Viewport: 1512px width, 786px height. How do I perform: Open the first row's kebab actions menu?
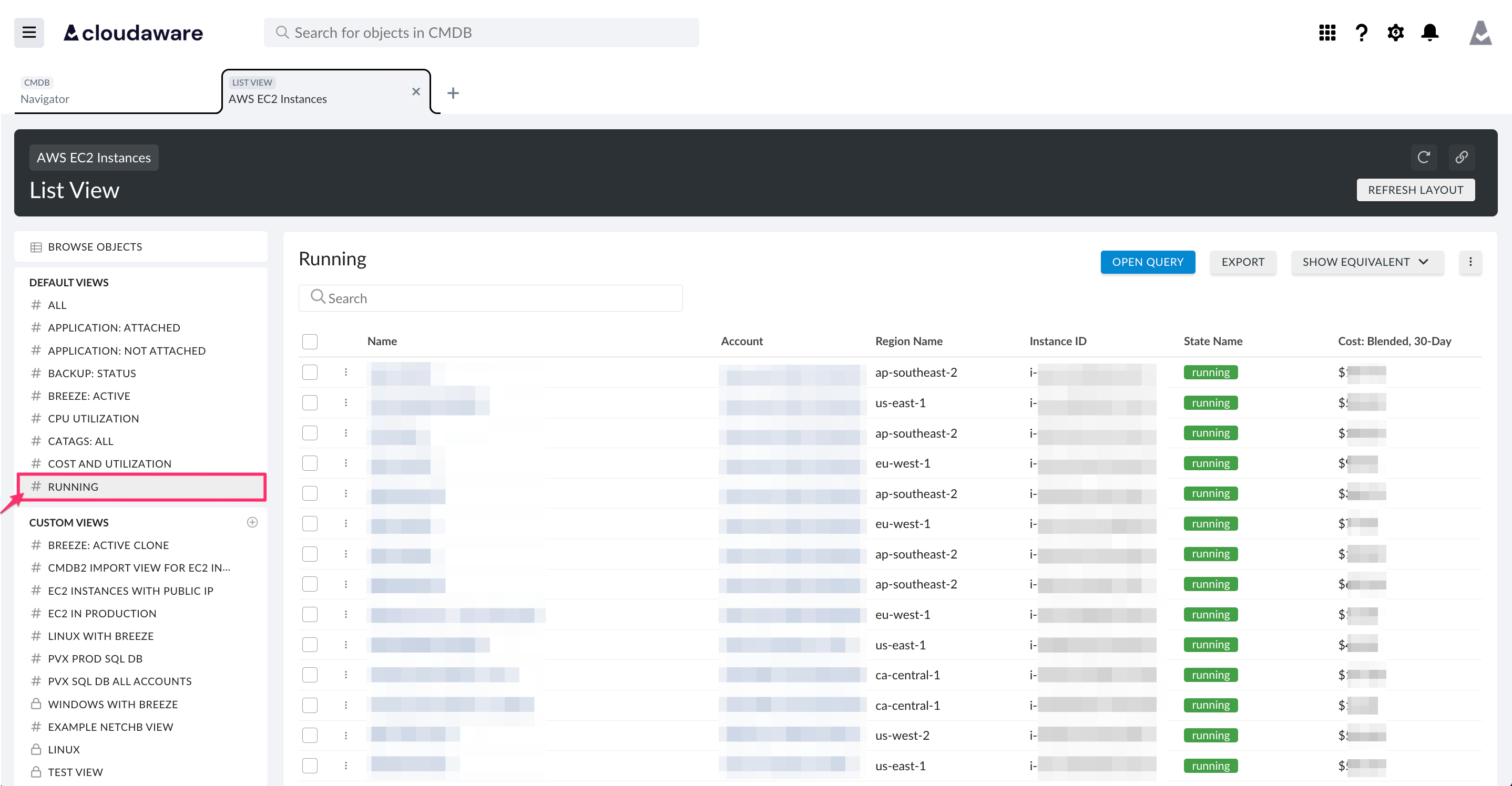click(346, 372)
